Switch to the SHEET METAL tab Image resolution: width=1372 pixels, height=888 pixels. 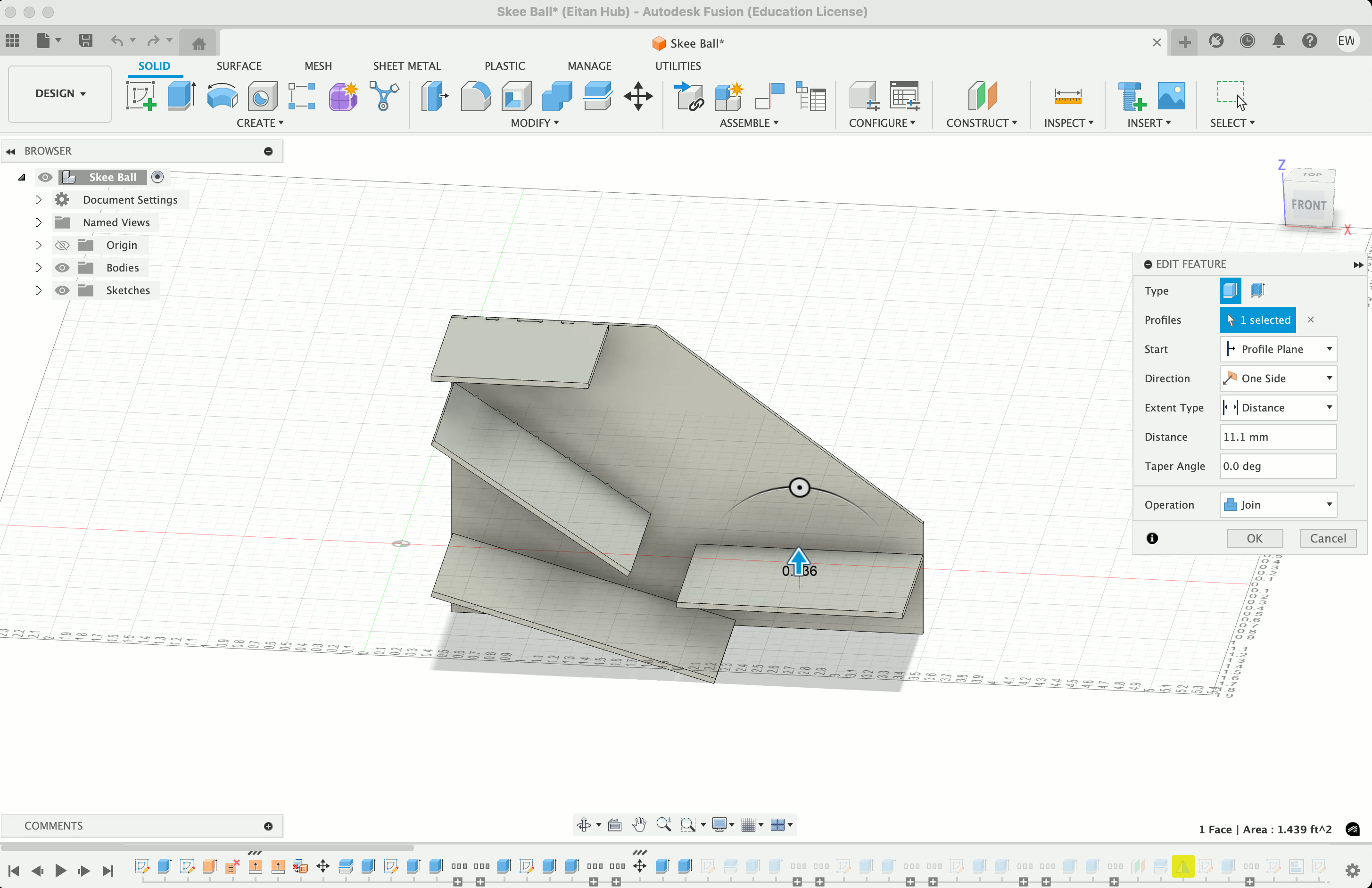tap(406, 66)
